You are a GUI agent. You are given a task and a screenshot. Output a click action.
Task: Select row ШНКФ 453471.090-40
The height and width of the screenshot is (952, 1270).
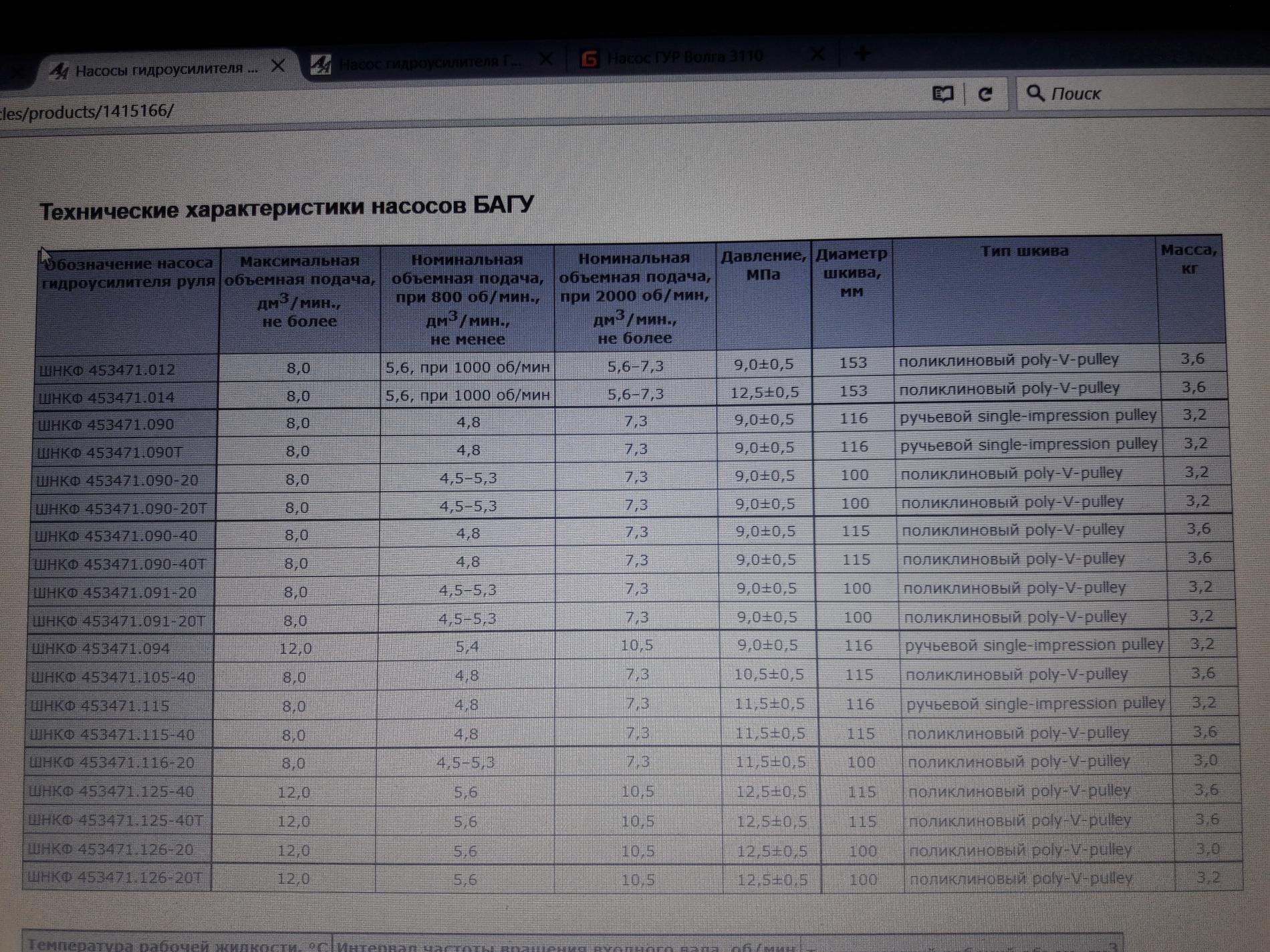coord(632,534)
